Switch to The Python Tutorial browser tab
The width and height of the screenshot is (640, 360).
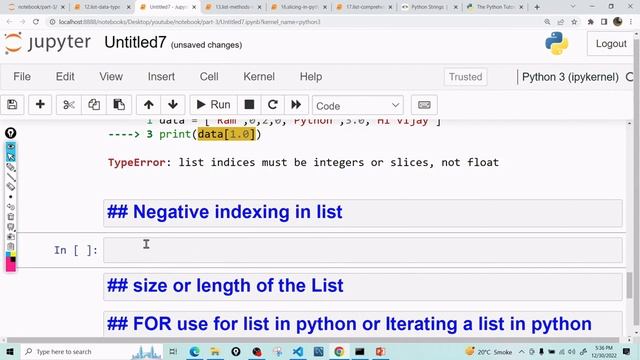coord(495,7)
